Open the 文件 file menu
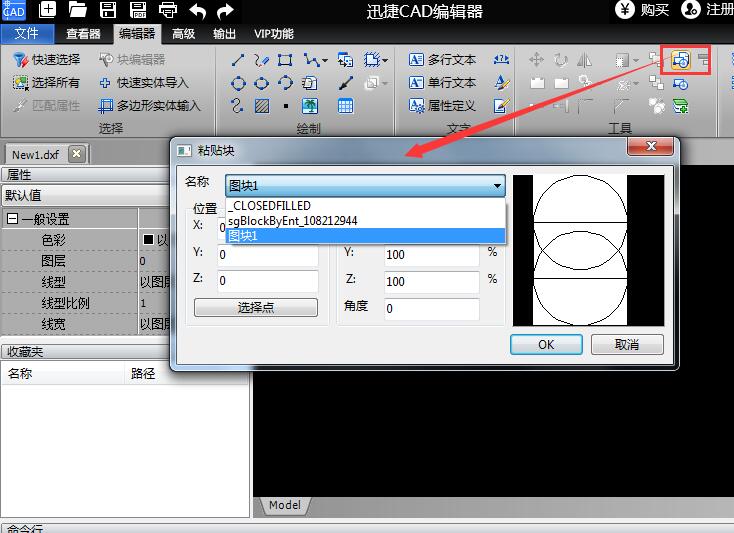734x533 pixels. [27, 33]
